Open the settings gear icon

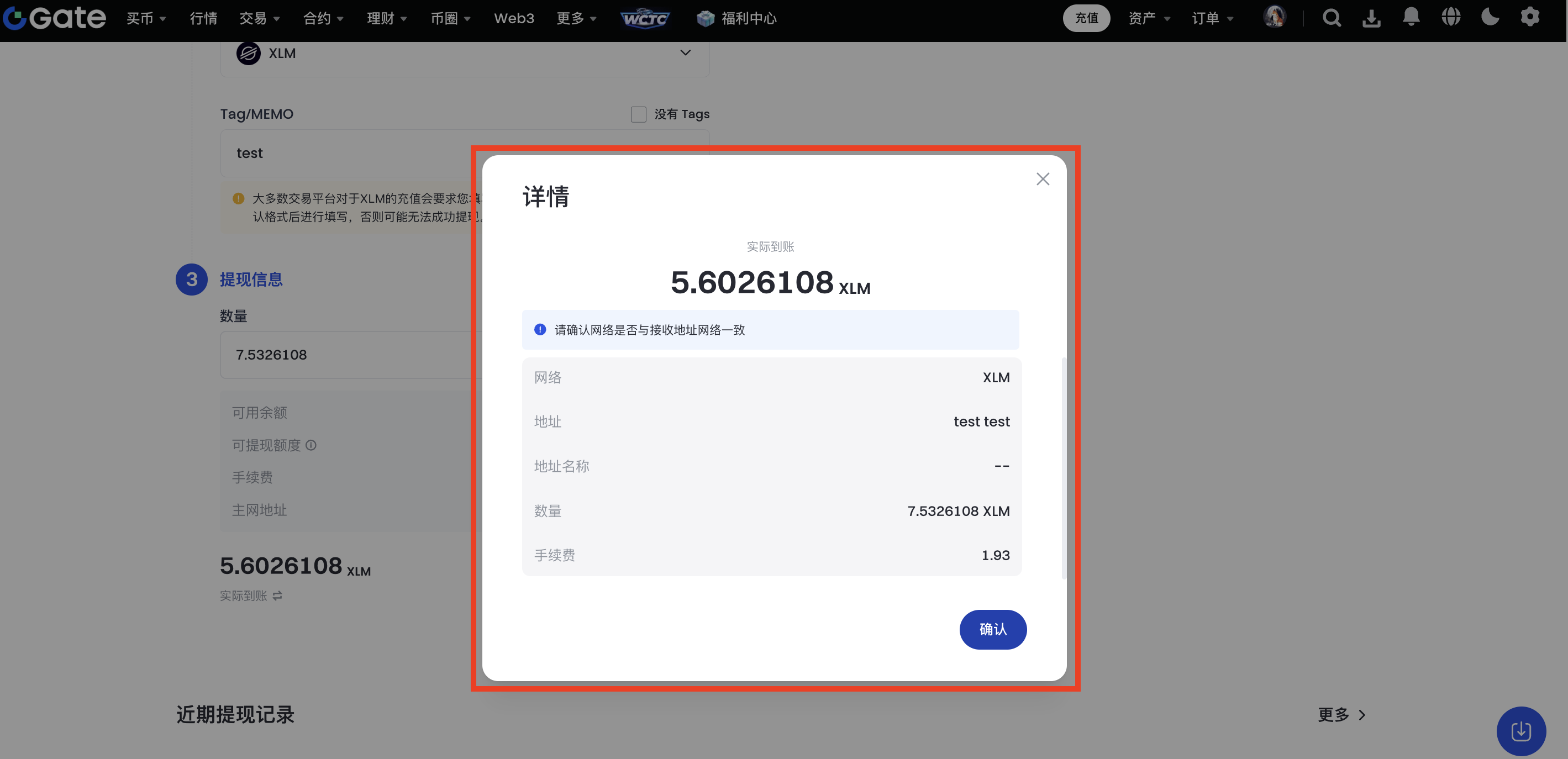pos(1530,17)
